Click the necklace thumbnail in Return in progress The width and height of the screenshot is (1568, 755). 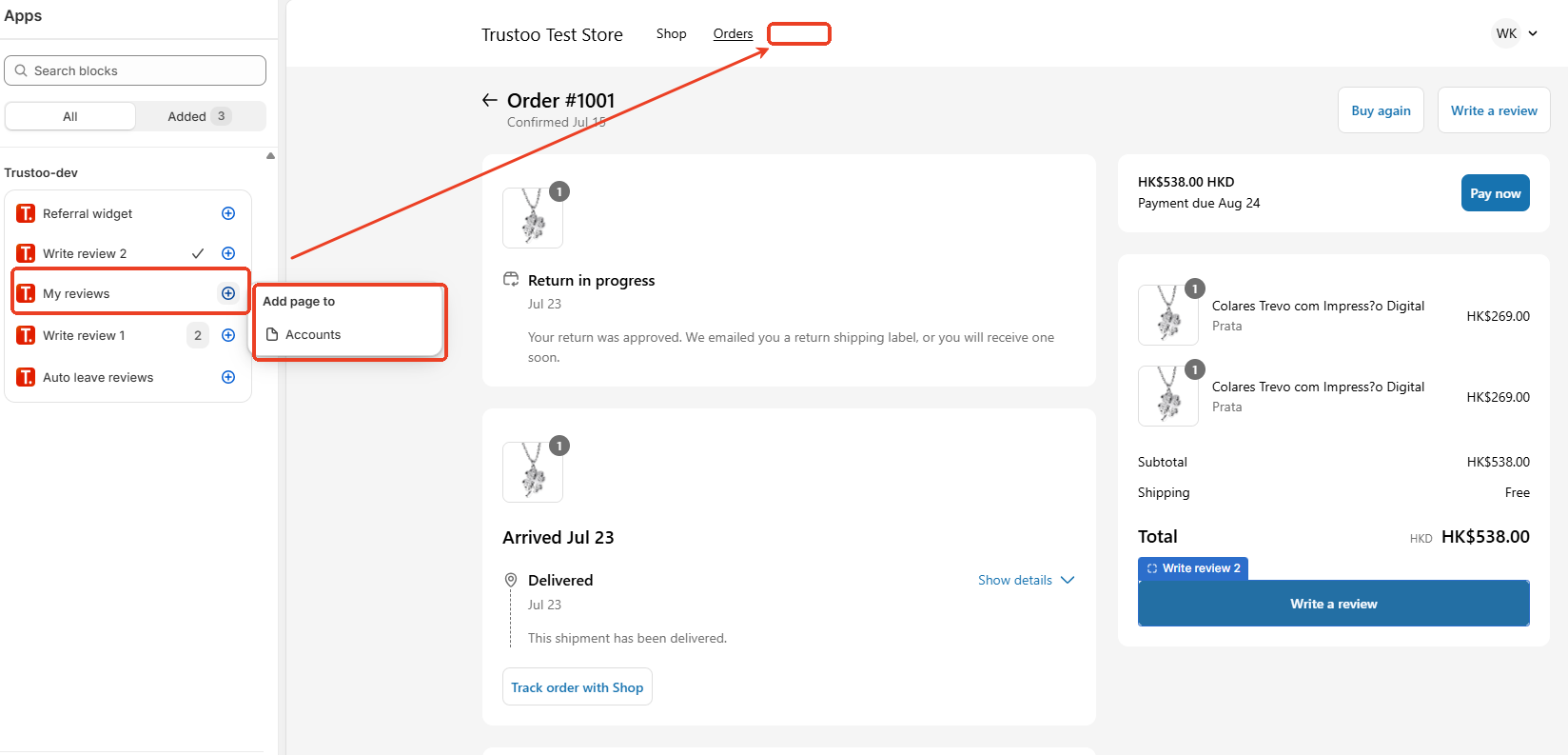533,217
